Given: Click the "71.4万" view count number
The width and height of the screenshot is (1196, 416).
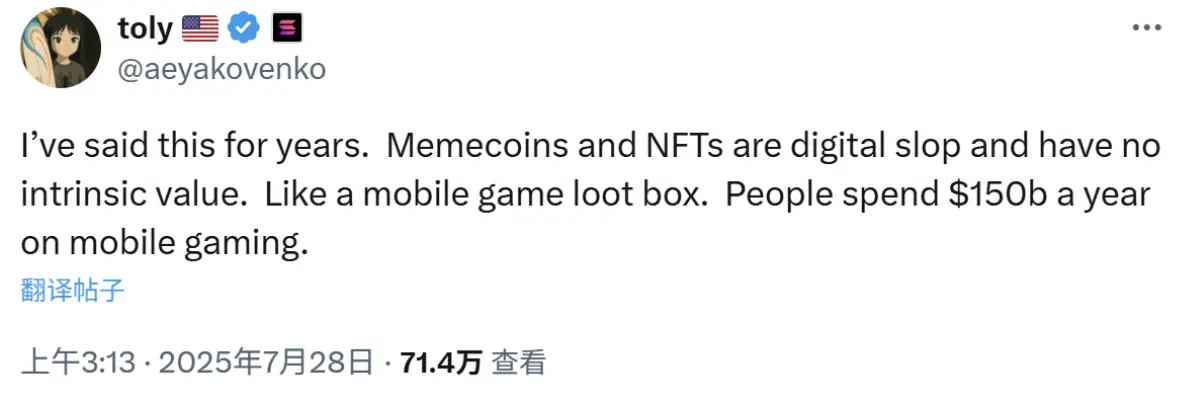Looking at the screenshot, I should click(441, 363).
